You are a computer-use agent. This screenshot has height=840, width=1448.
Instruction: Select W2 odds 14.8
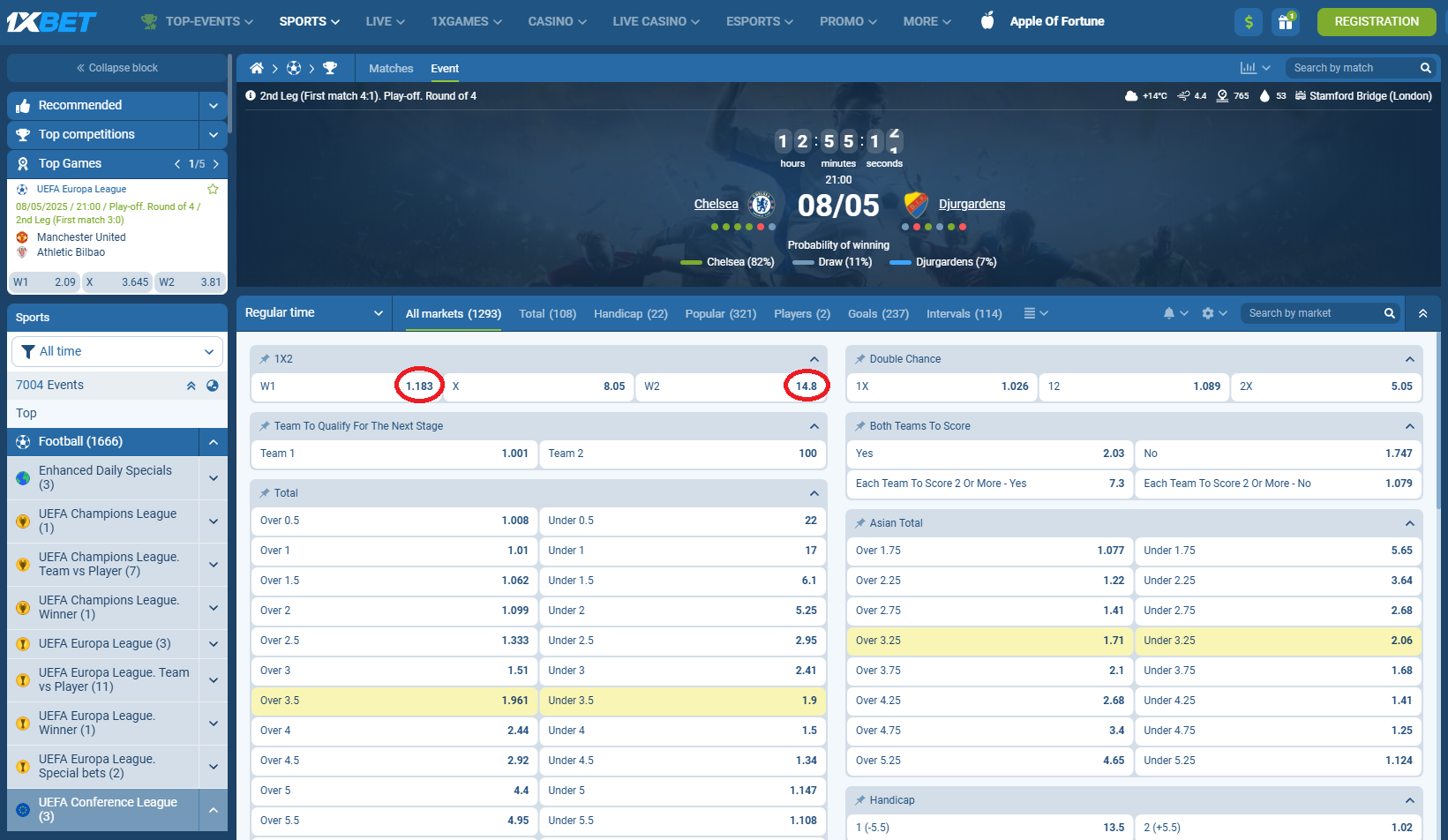(x=730, y=386)
